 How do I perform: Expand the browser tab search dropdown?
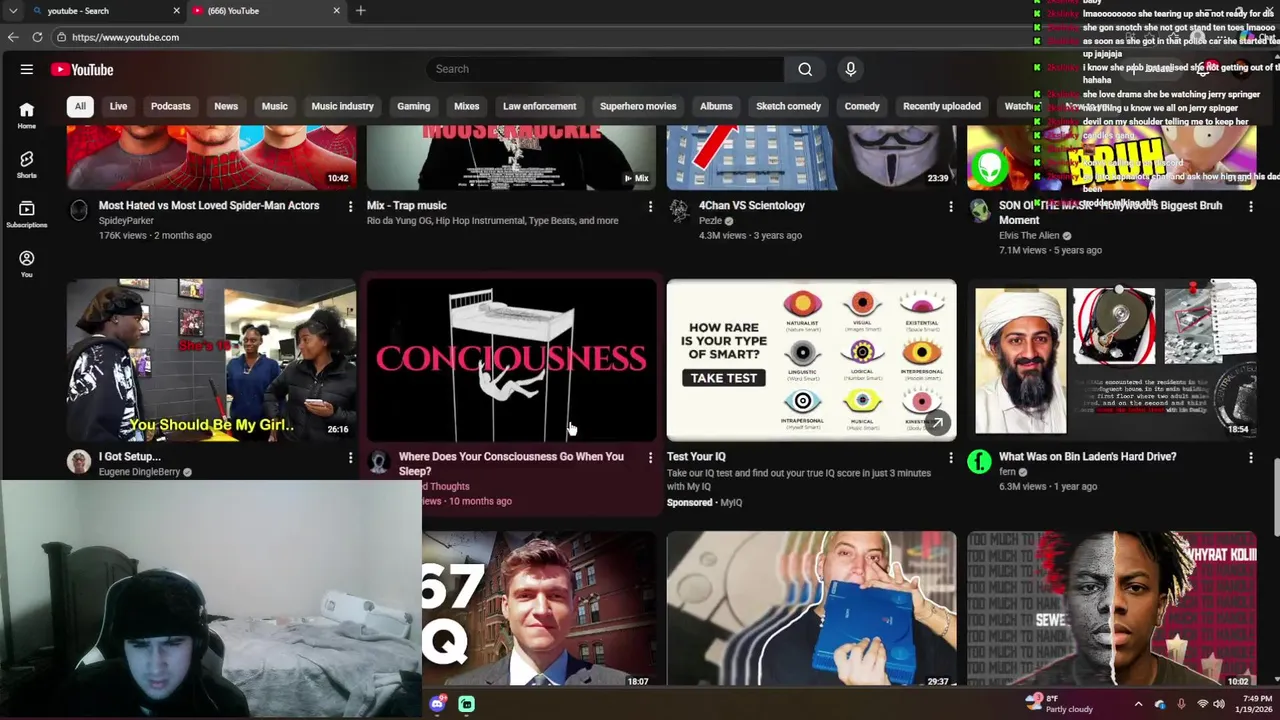pyautogui.click(x=13, y=11)
